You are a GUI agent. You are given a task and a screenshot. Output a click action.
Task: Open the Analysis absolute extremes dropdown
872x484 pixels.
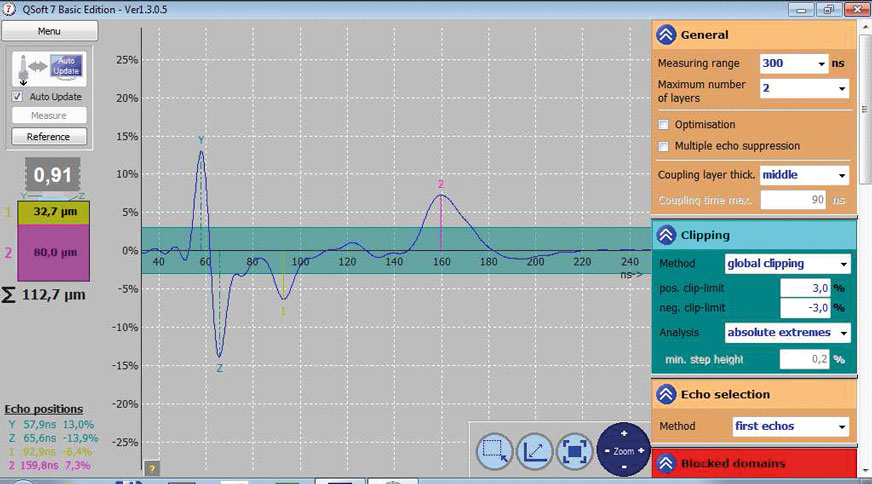[x=787, y=332]
